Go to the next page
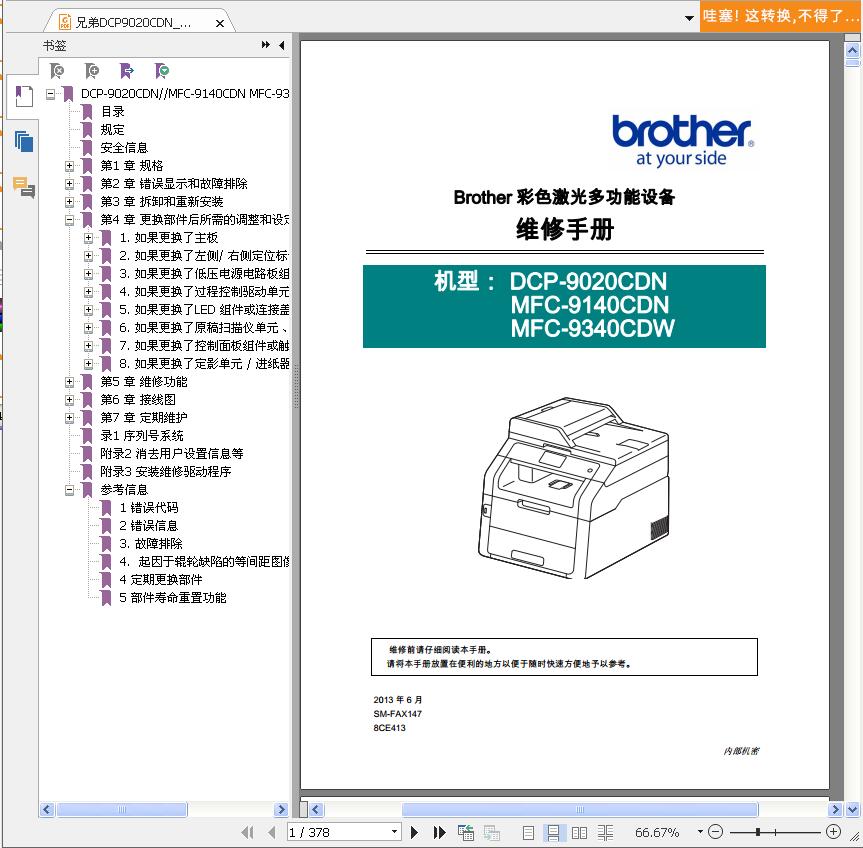Screen dimensions: 863x848 click(414, 833)
